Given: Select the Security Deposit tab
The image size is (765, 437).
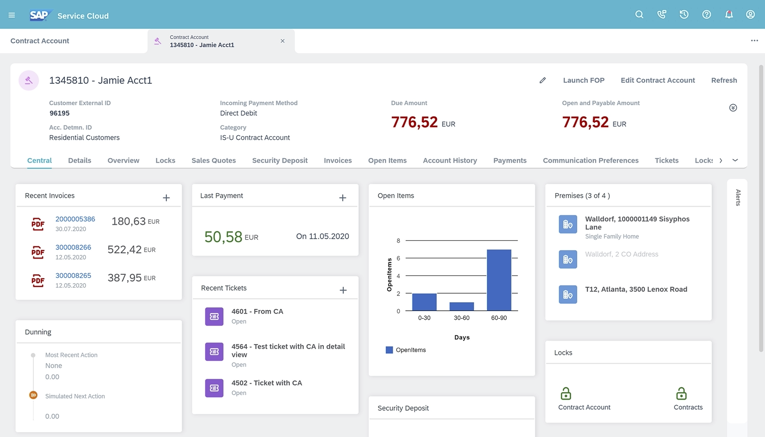Looking at the screenshot, I should (x=279, y=160).
